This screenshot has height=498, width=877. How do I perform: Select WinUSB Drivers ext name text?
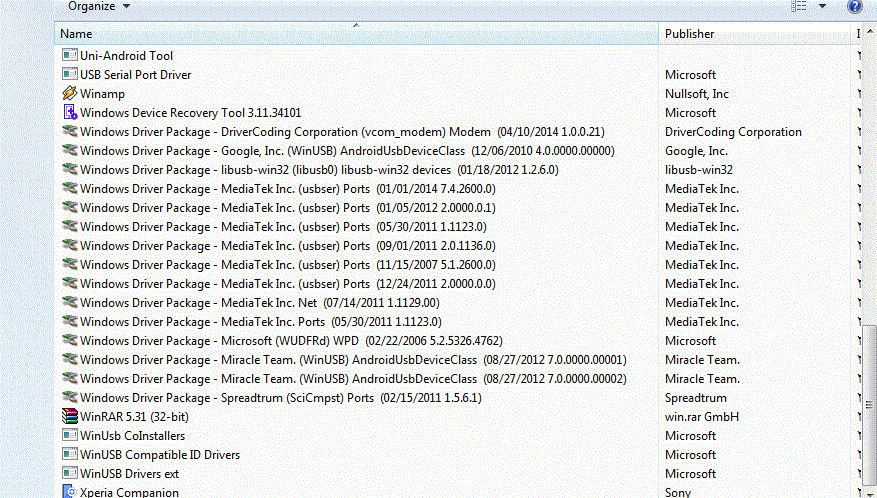coord(129,474)
